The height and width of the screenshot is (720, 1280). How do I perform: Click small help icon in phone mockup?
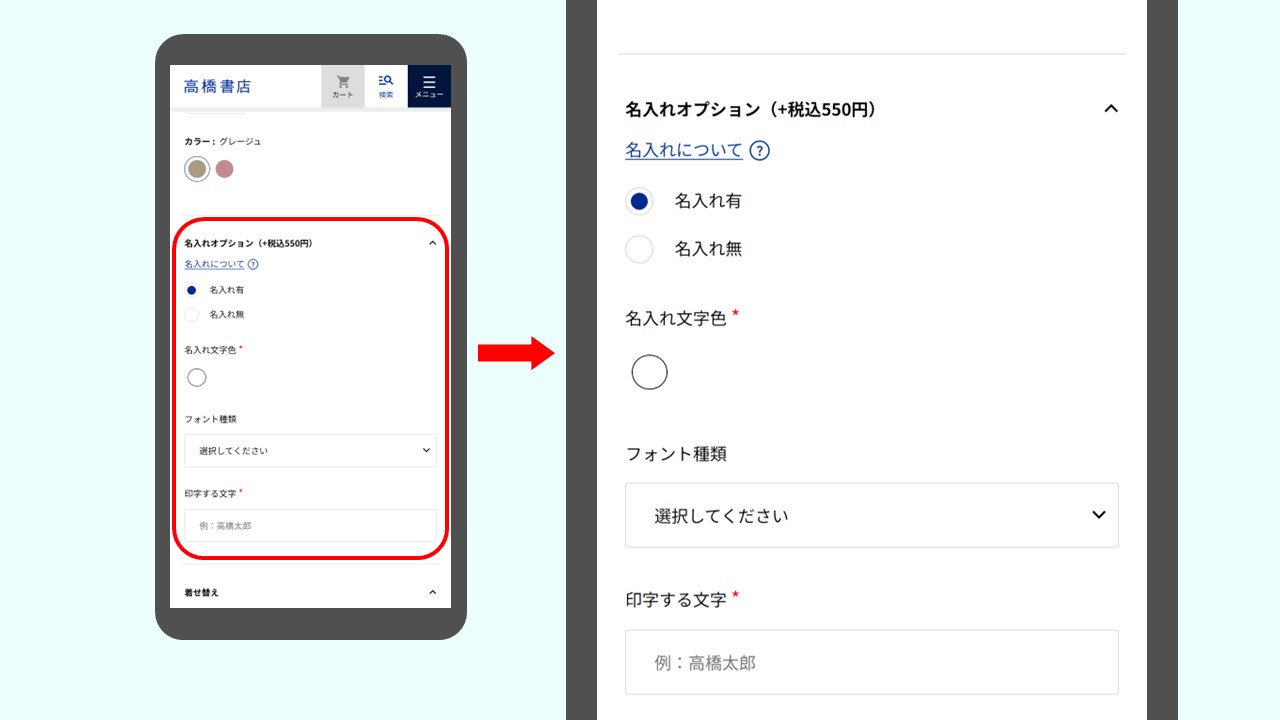[253, 265]
